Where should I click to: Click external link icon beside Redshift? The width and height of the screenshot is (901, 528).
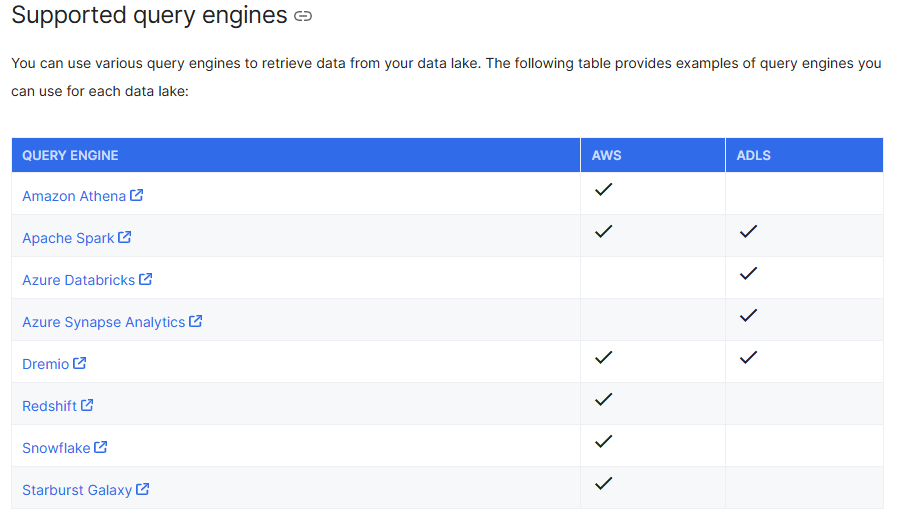[x=87, y=406]
